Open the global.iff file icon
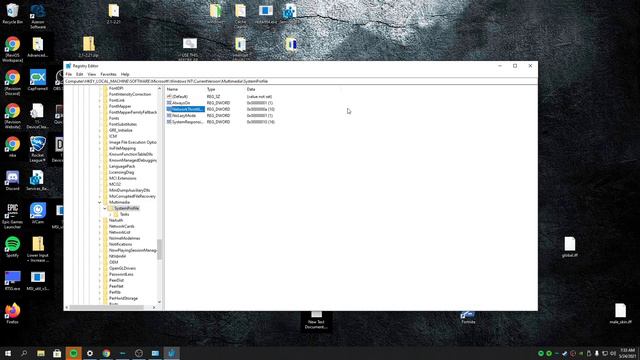 [569, 247]
